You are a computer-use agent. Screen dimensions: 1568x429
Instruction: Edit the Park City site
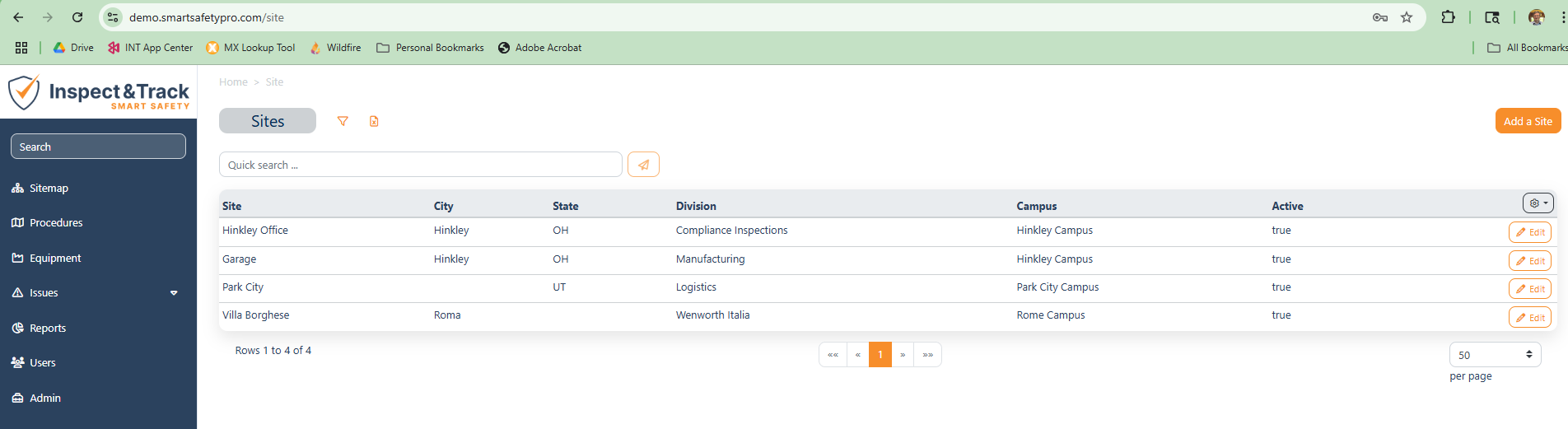pyautogui.click(x=1530, y=289)
